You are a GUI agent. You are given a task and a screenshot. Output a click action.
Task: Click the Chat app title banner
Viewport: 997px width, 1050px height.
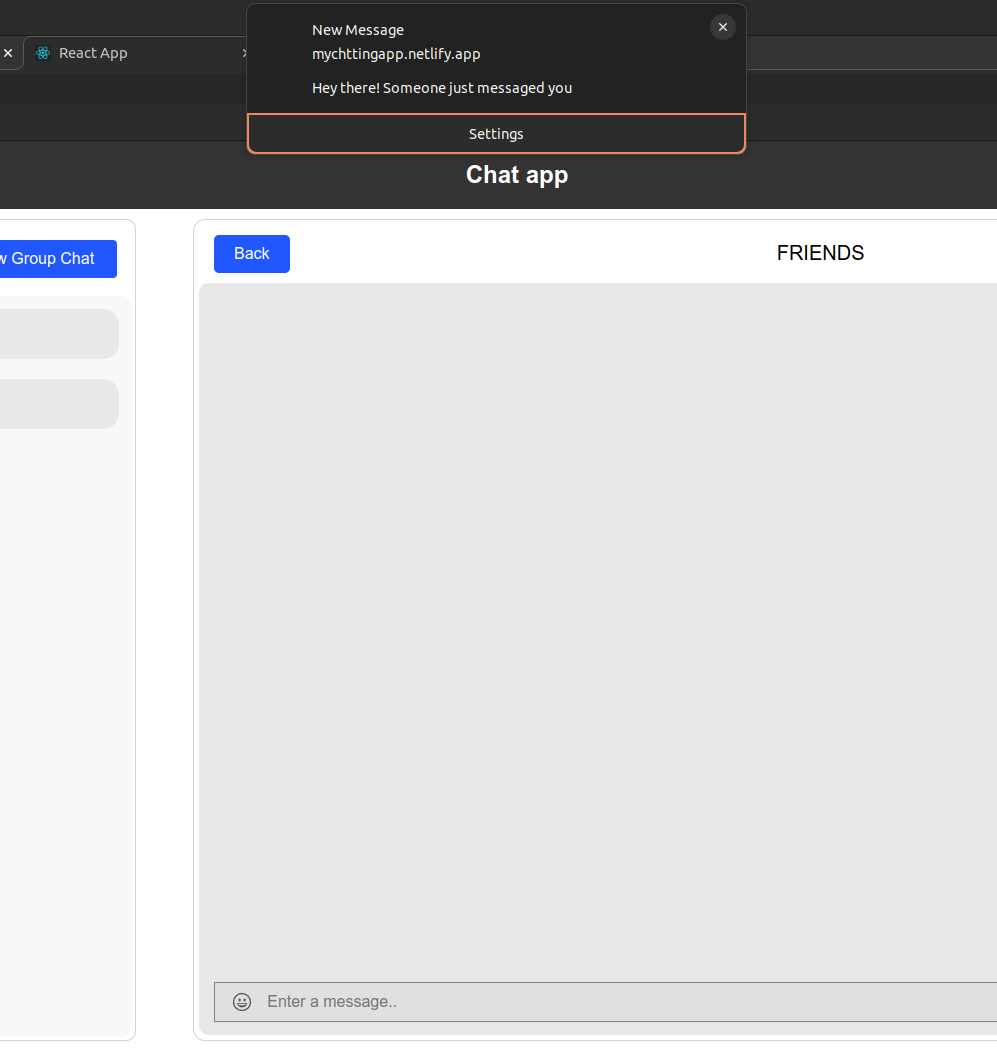[x=517, y=175]
